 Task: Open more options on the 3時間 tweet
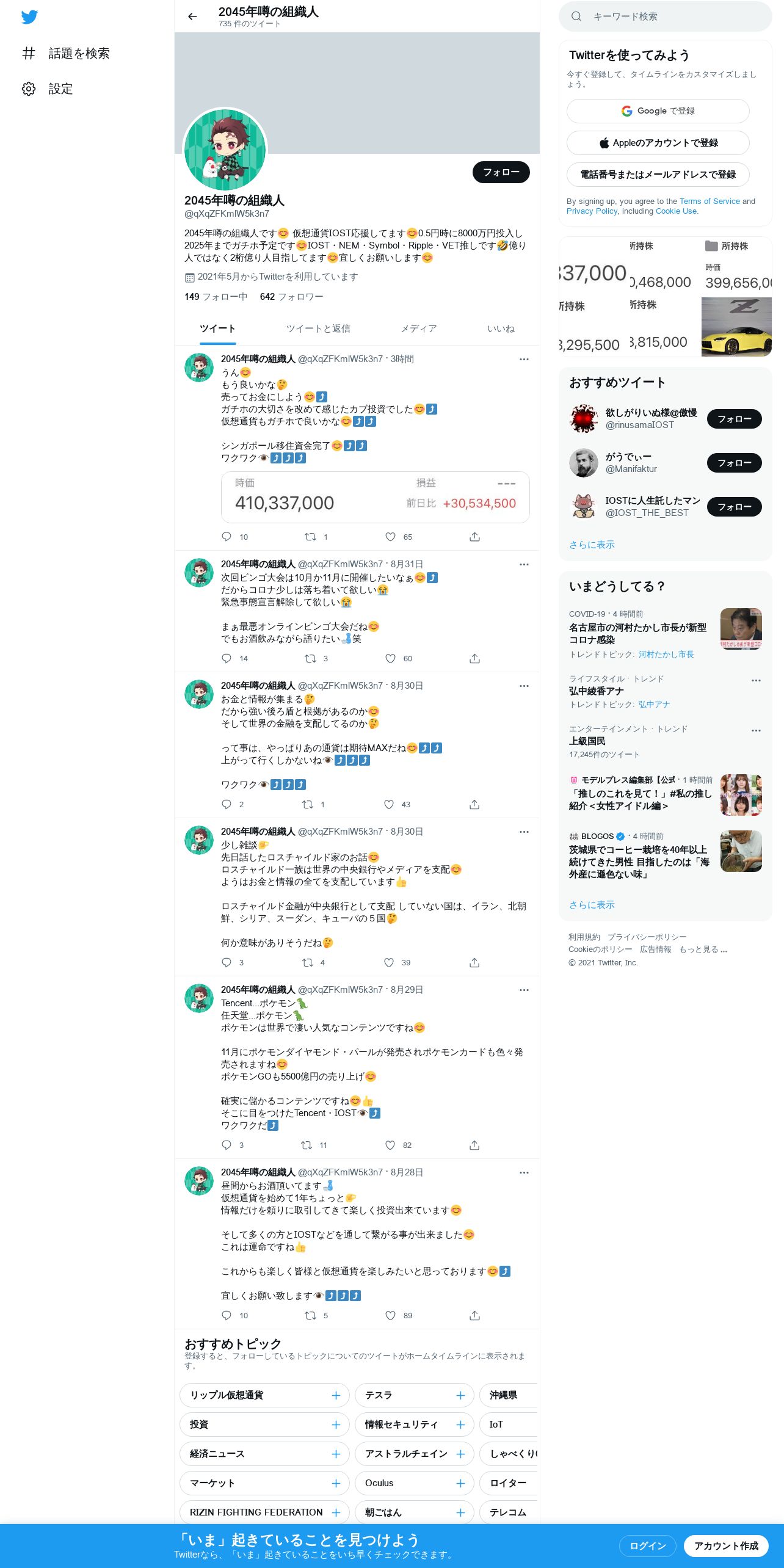(x=524, y=359)
